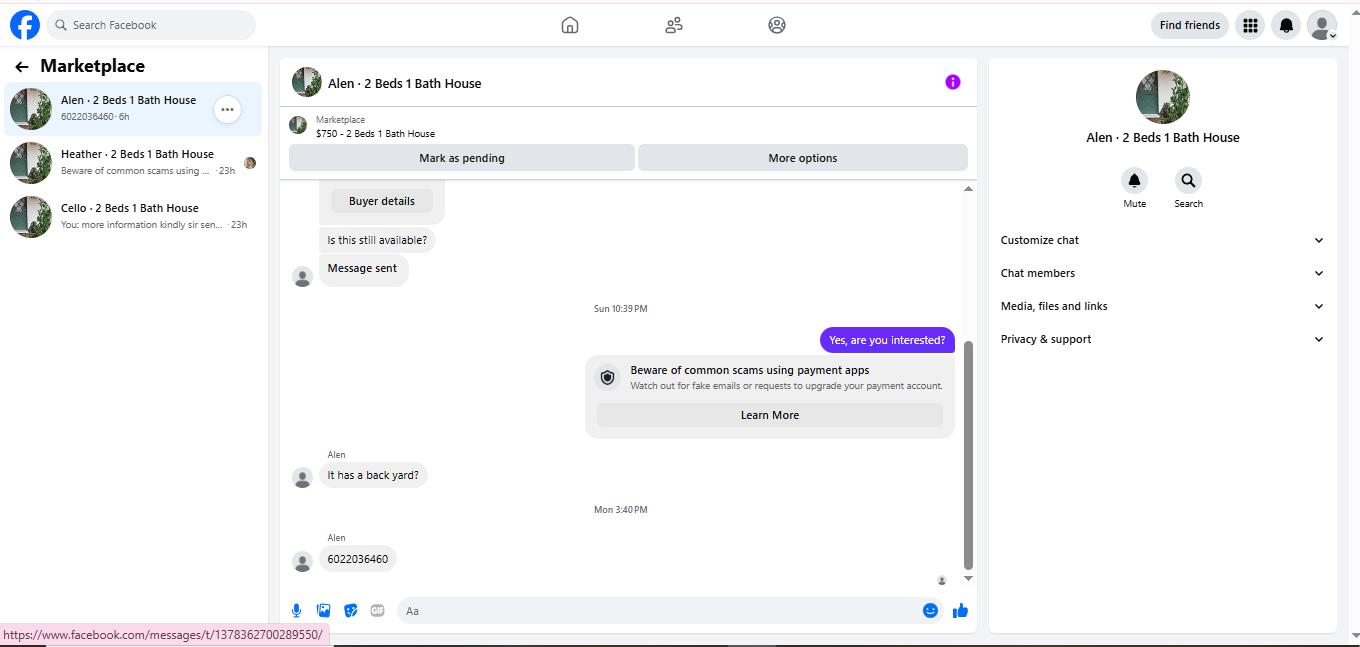1360x647 pixels.
Task: Click the chat scrollbar thumb
Action: pos(968,455)
